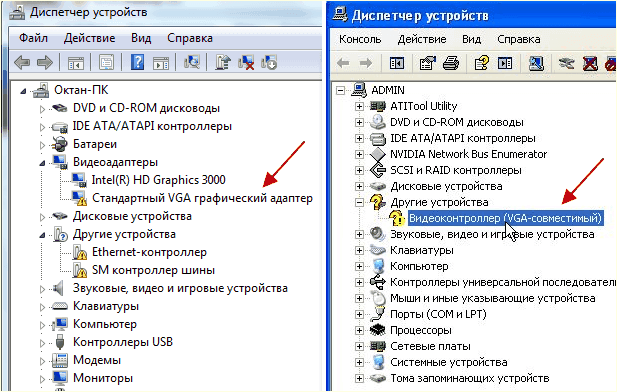Select Звуковые, видео и игровые устройства in left window
Image resolution: width=617 pixels, height=392 pixels.
[180, 288]
